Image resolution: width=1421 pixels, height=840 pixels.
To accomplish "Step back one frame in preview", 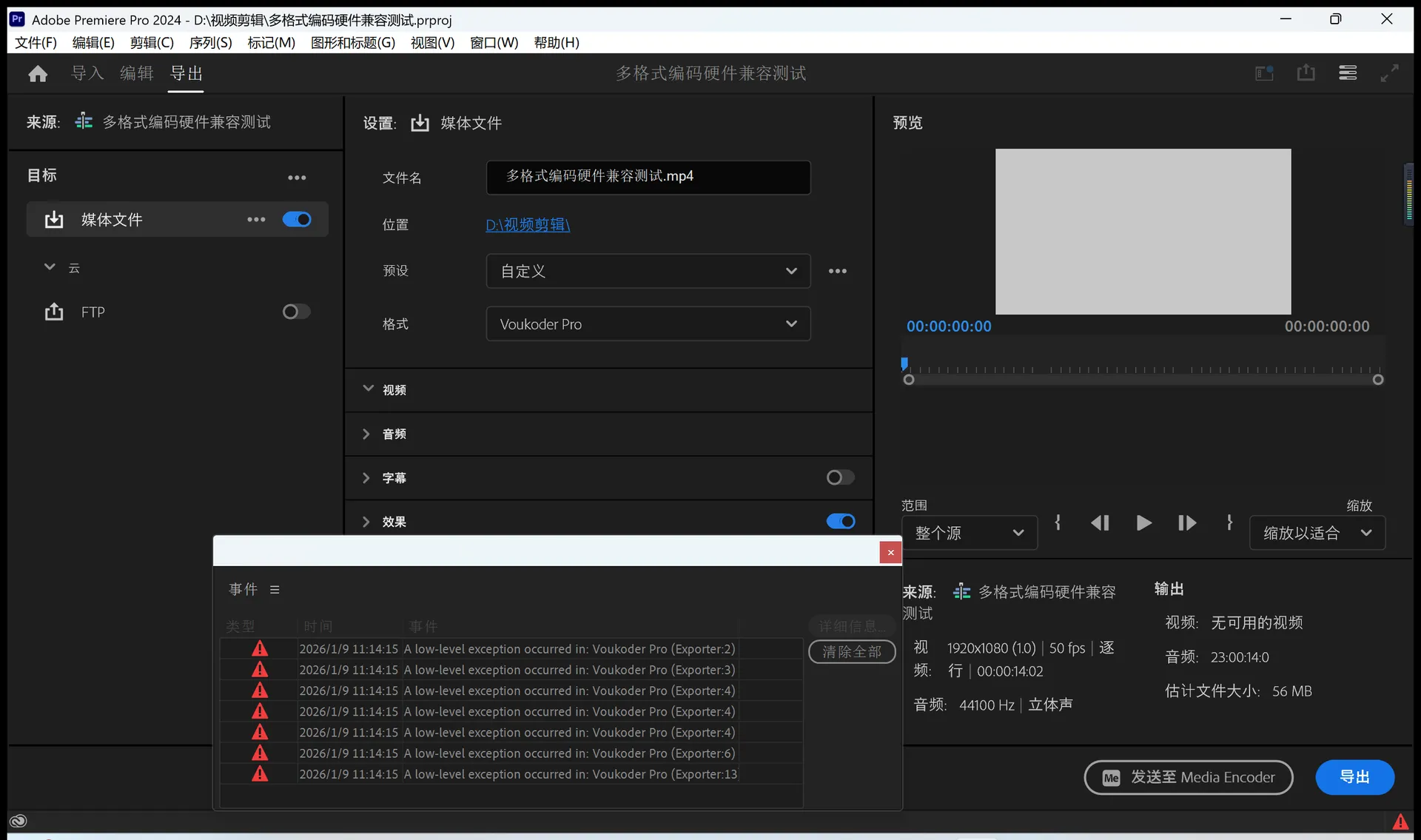I will (x=1100, y=523).
